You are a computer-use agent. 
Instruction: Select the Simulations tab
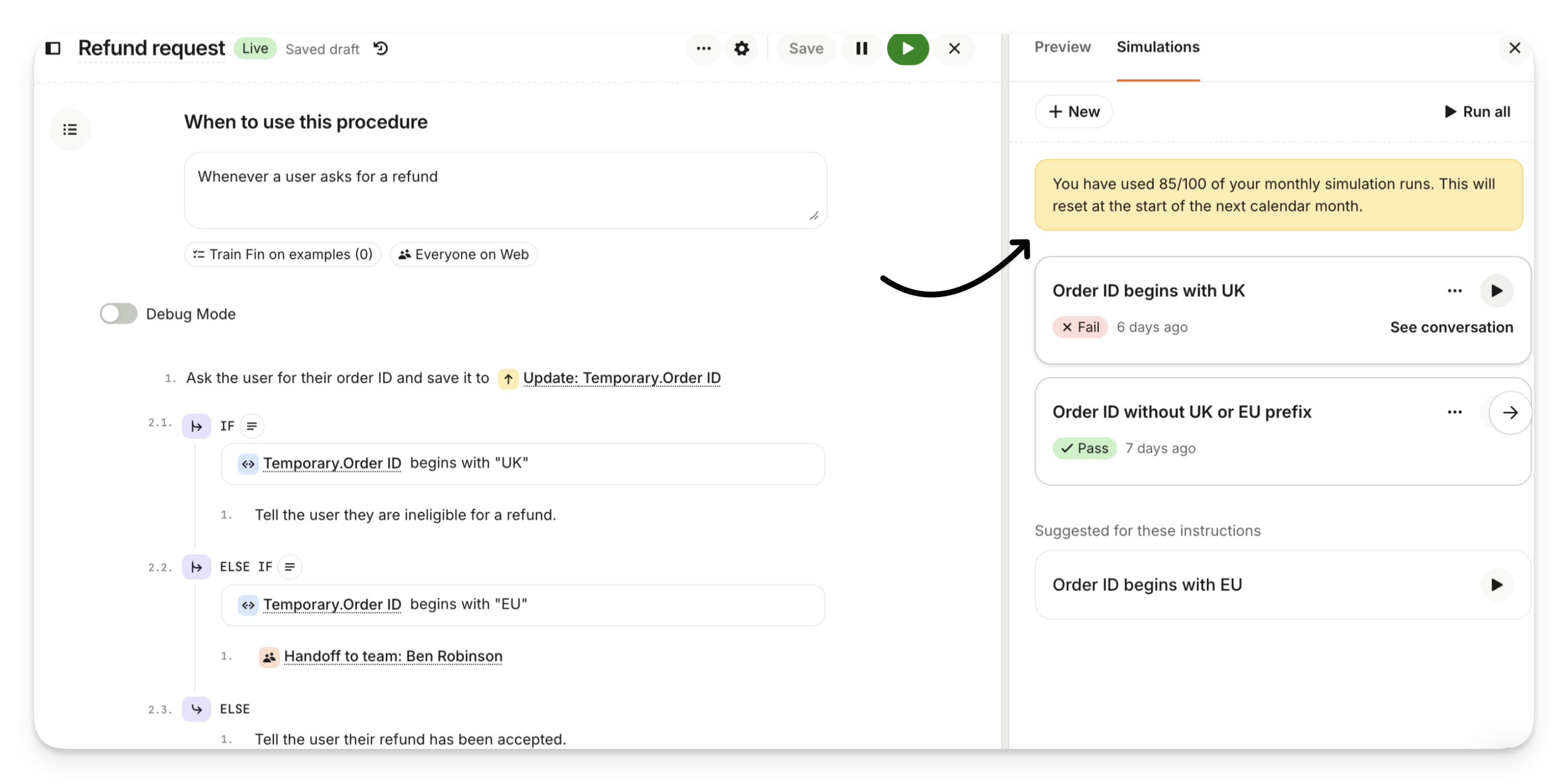click(x=1157, y=47)
